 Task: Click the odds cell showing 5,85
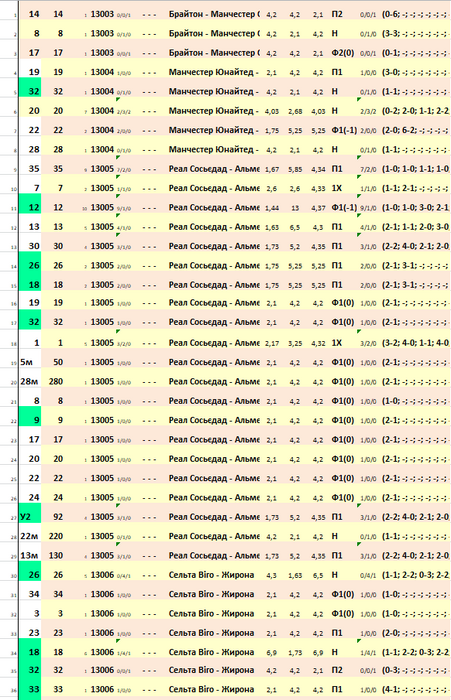pyautogui.click(x=295, y=169)
